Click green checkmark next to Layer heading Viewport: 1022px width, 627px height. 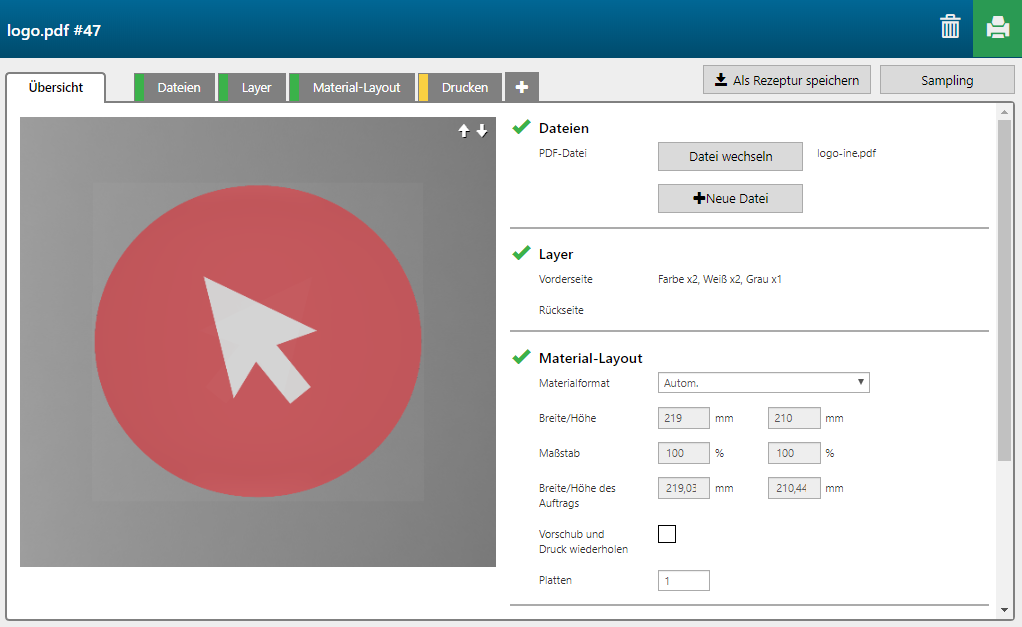(521, 253)
